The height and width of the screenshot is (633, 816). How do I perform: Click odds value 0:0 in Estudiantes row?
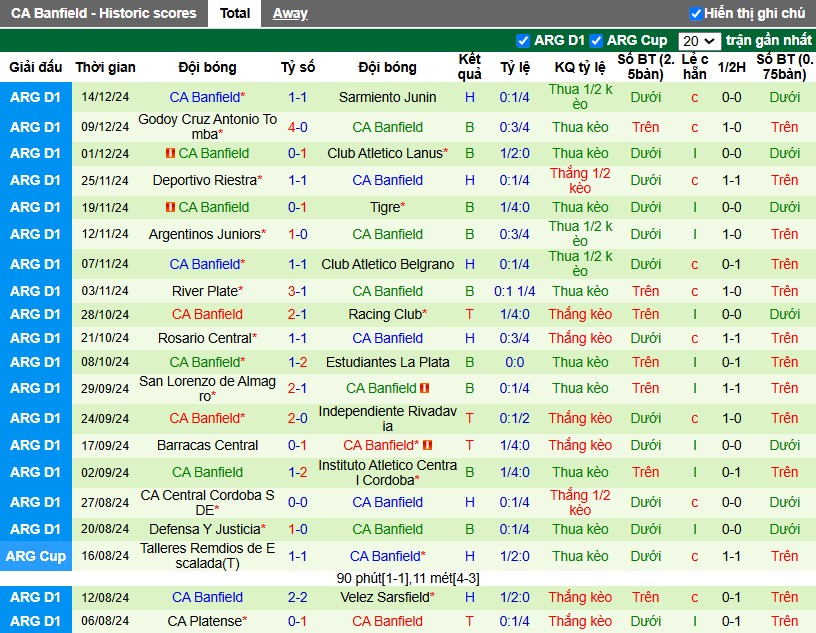[x=514, y=362]
